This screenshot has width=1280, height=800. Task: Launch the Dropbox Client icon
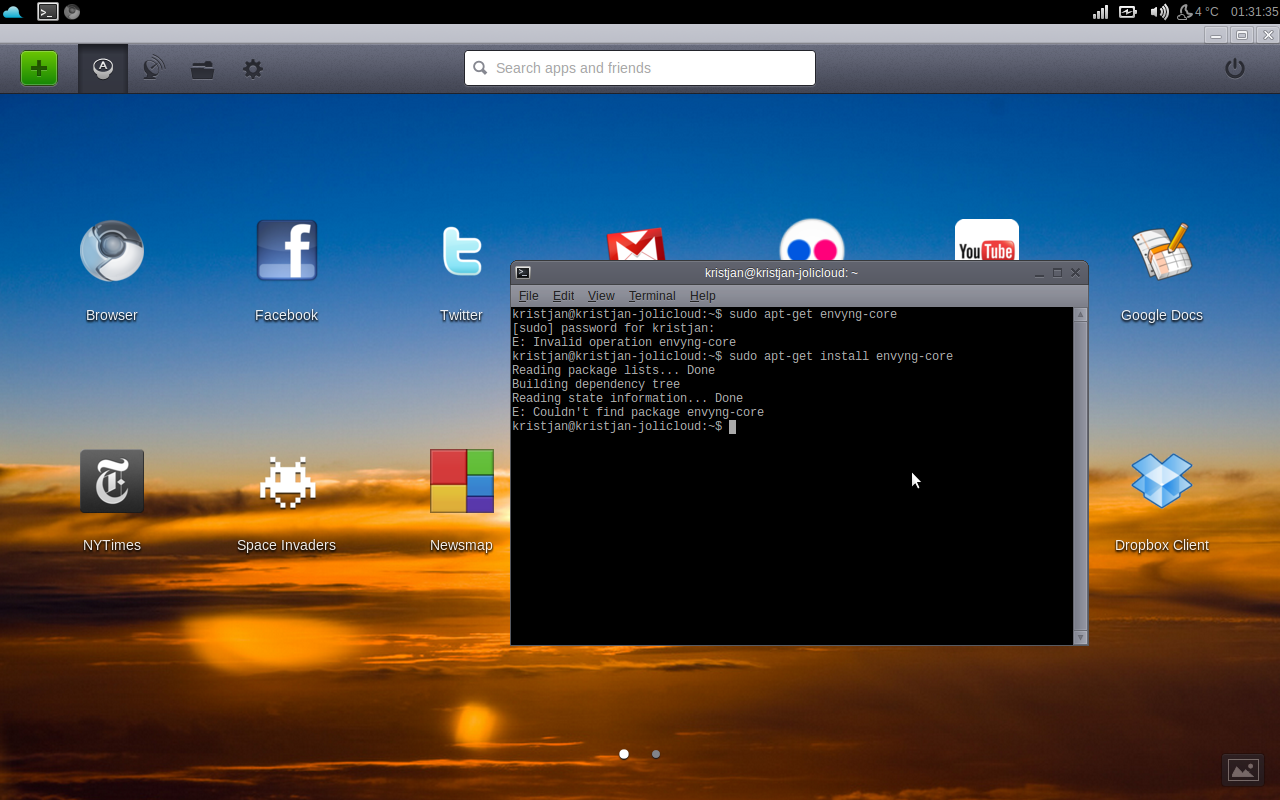pos(1161,481)
